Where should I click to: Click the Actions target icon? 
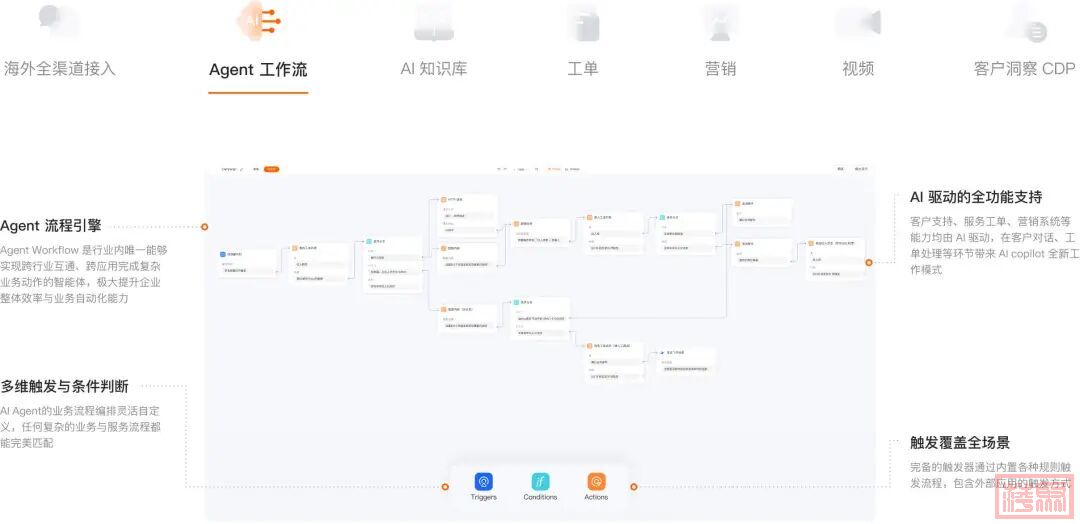[596, 481]
